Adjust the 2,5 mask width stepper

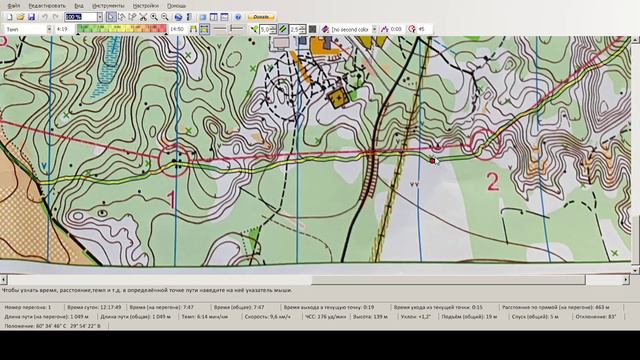(x=302, y=29)
